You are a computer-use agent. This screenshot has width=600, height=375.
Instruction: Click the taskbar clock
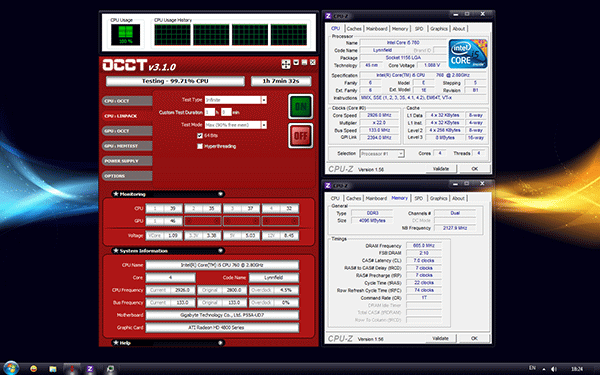pos(577,369)
